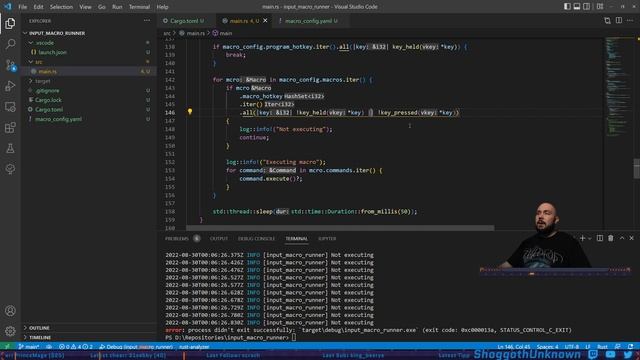Screen dimensions: 640x360
Task: Open the Help menu
Action: tap(162, 7)
